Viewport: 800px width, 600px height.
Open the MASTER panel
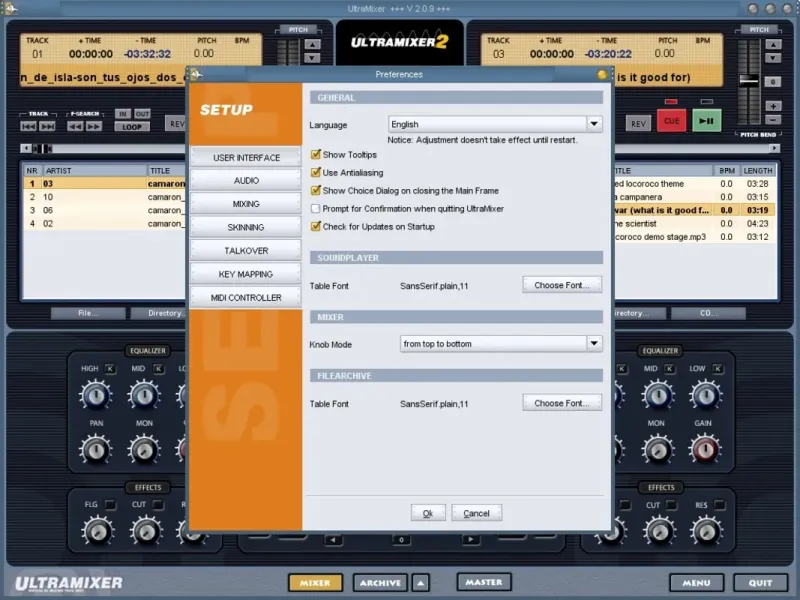[x=484, y=582]
